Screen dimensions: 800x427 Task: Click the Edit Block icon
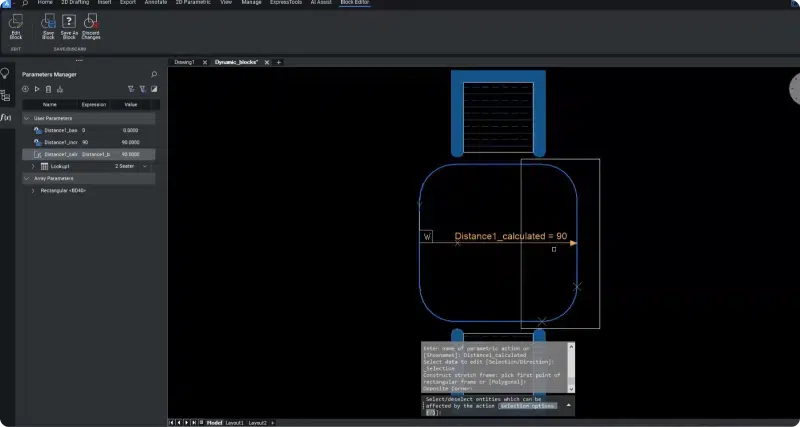pyautogui.click(x=16, y=22)
